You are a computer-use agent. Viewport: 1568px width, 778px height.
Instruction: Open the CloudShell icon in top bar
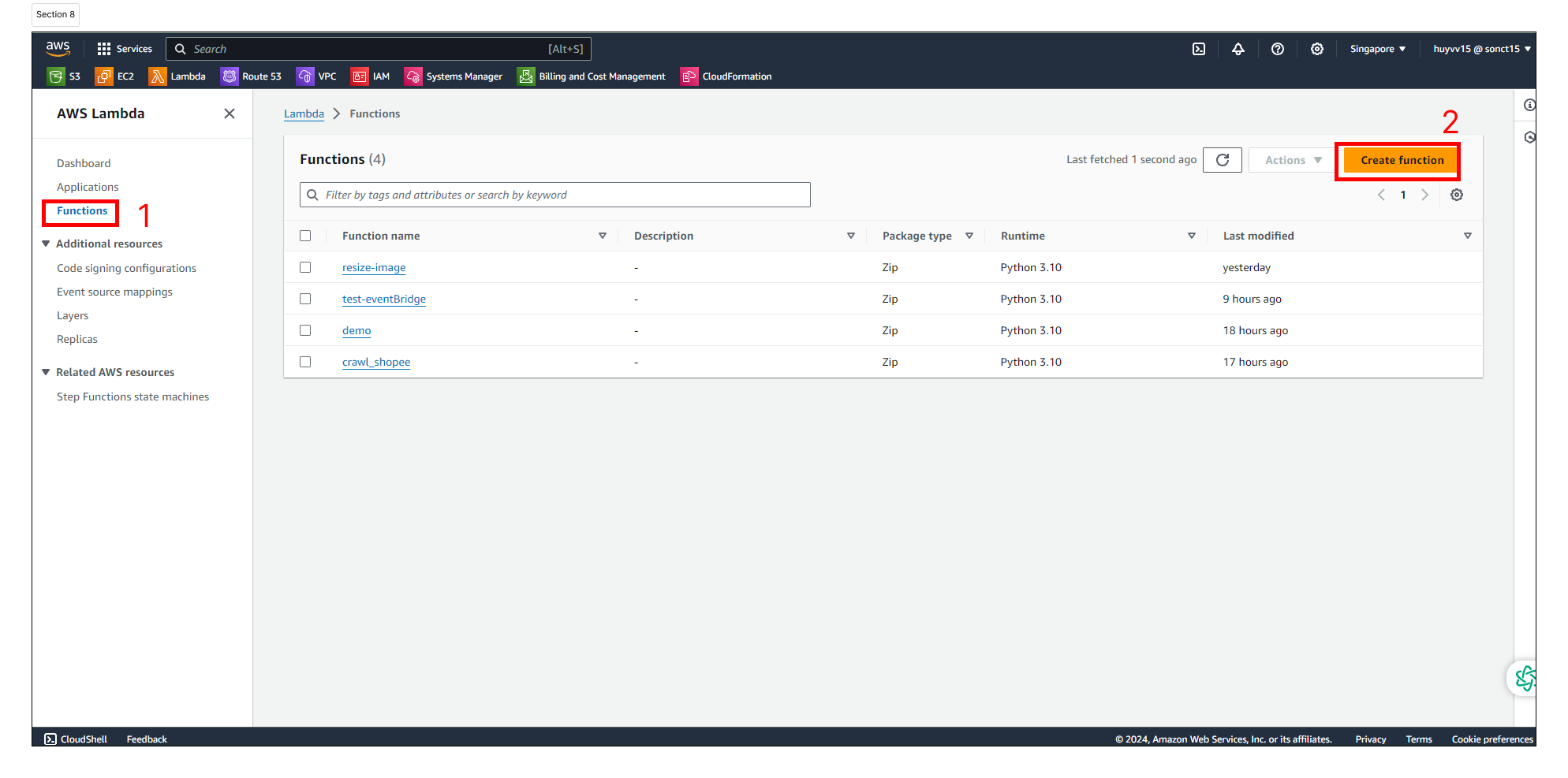1199,49
